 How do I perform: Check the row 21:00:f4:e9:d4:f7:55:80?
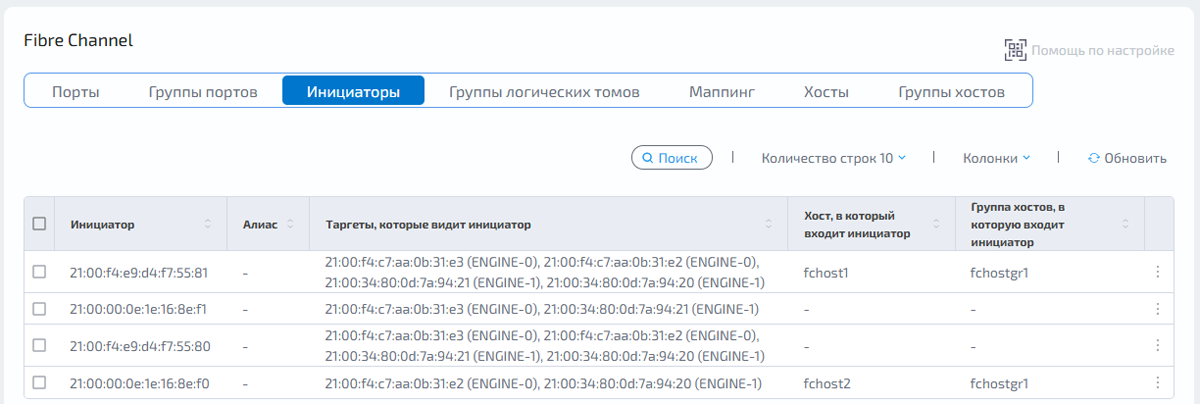tap(40, 346)
